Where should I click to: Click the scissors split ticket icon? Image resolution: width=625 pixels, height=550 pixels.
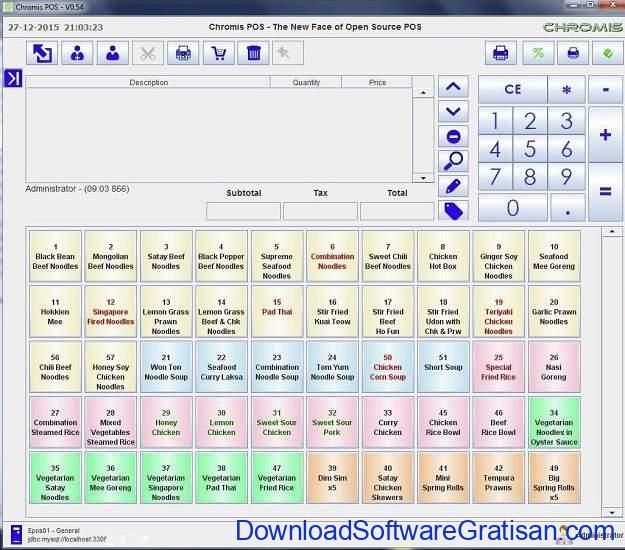[148, 53]
